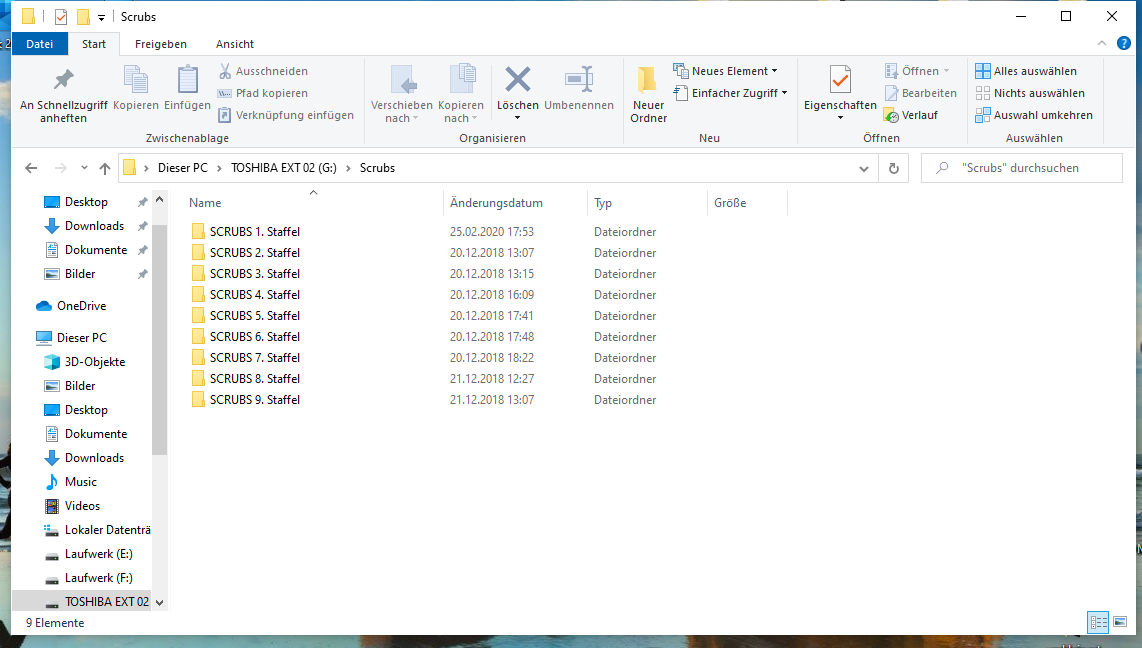The image size is (1142, 648).
Task: Switch to the Ansicht tab
Action: (235, 44)
